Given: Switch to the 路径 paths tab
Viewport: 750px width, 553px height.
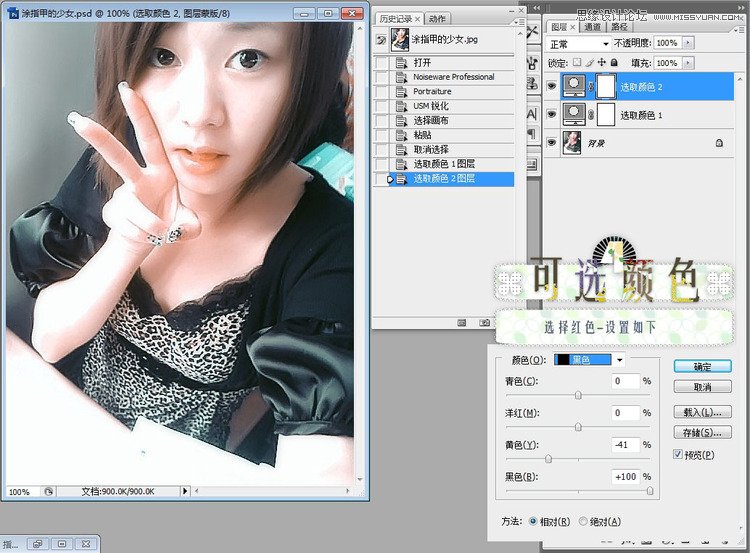Looking at the screenshot, I should pyautogui.click(x=619, y=27).
